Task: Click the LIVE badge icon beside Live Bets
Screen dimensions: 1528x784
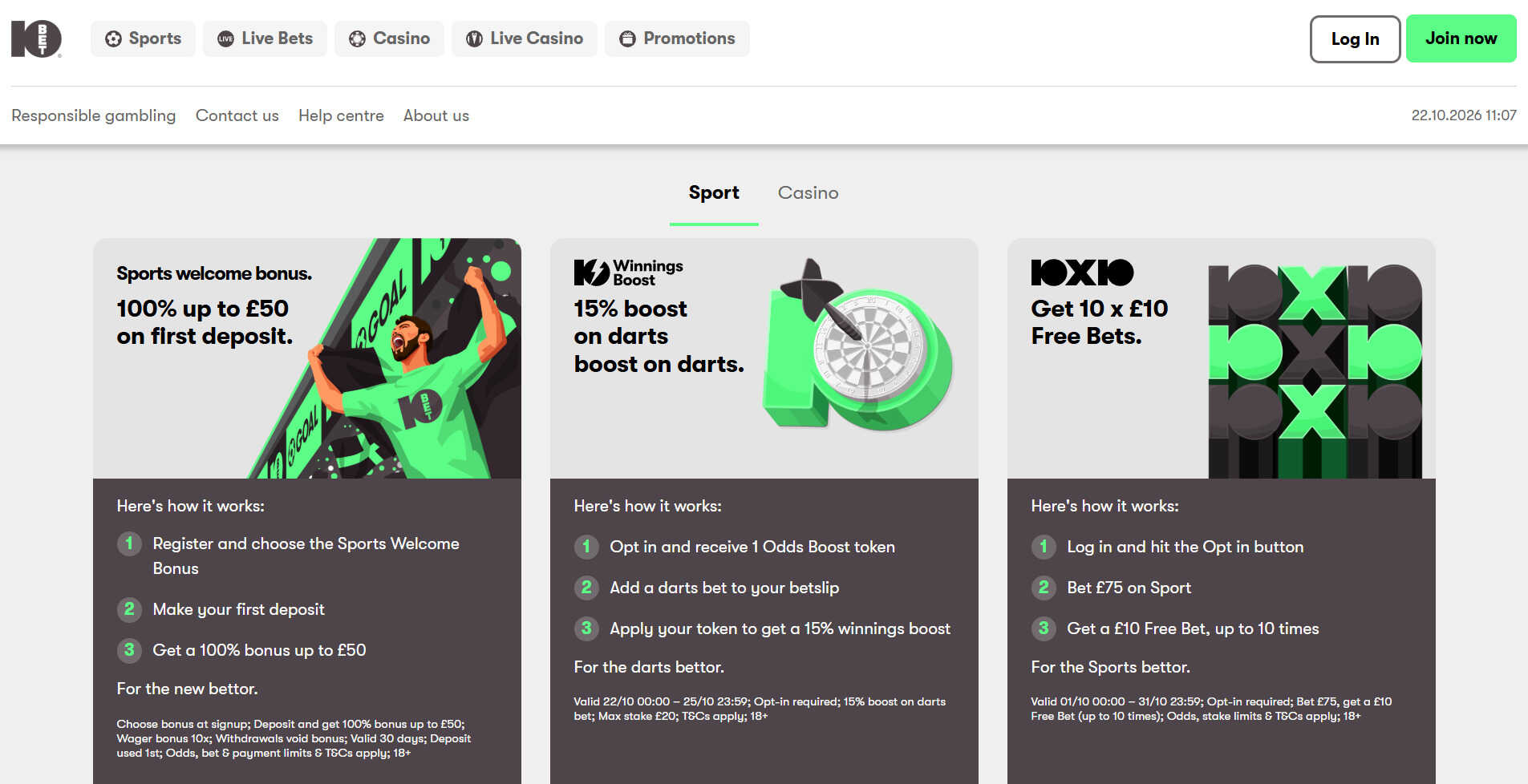Action: coord(226,38)
